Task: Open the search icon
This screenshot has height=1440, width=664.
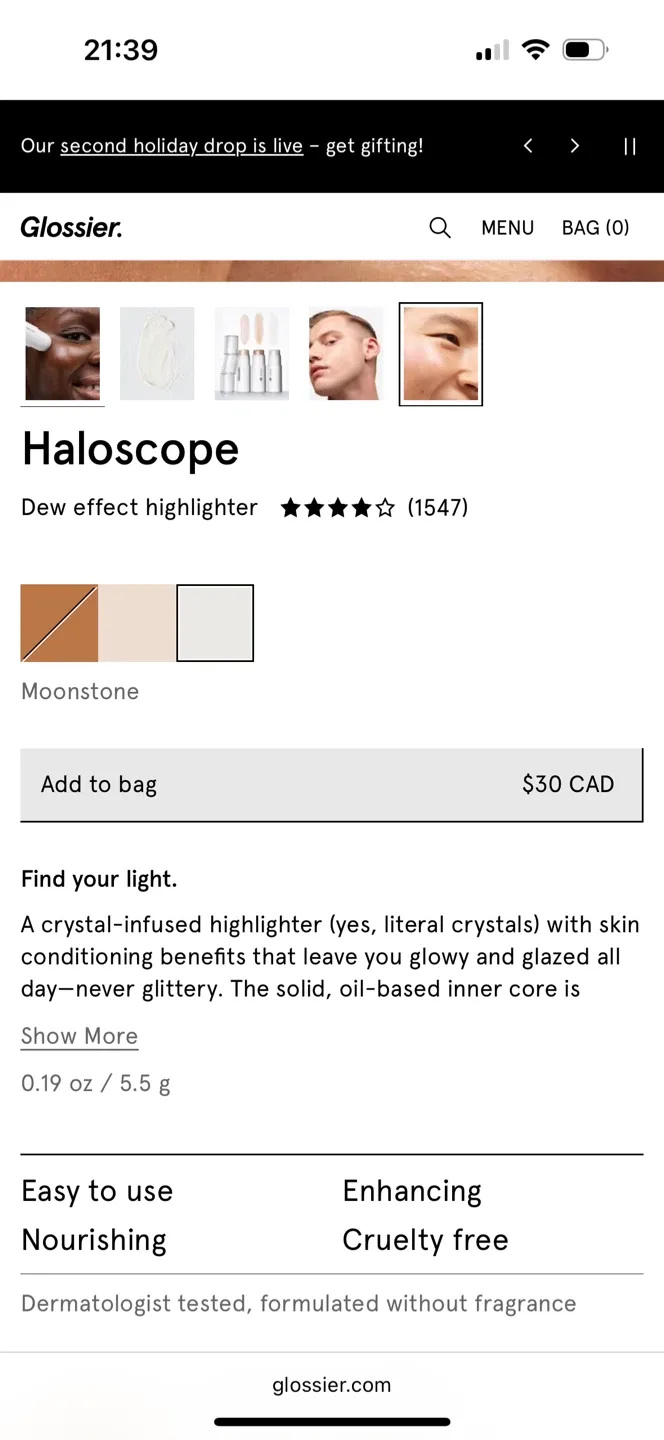Action: click(x=440, y=228)
